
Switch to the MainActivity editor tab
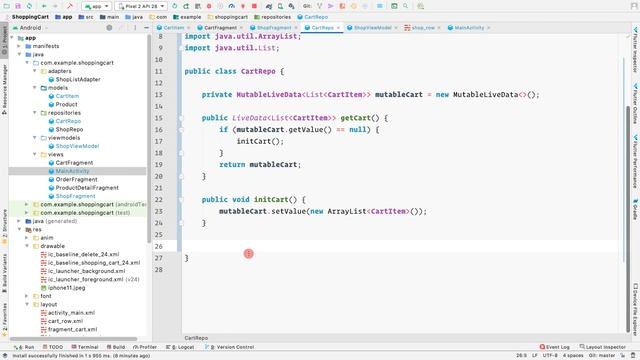[x=469, y=28]
